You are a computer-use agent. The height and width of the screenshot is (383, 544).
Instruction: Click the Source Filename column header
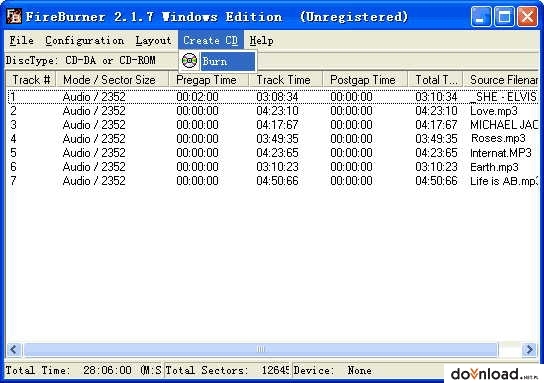point(501,80)
